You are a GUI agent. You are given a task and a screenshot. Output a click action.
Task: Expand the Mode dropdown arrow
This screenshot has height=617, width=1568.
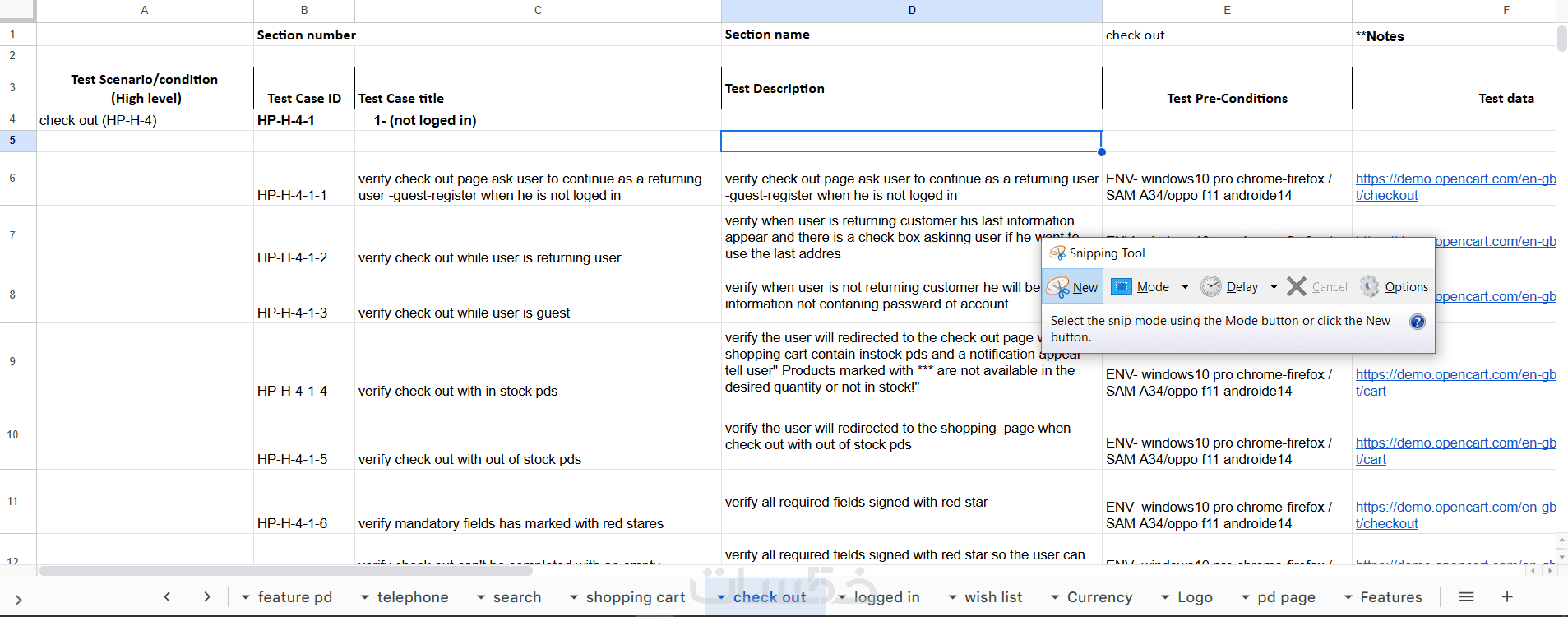(1185, 286)
